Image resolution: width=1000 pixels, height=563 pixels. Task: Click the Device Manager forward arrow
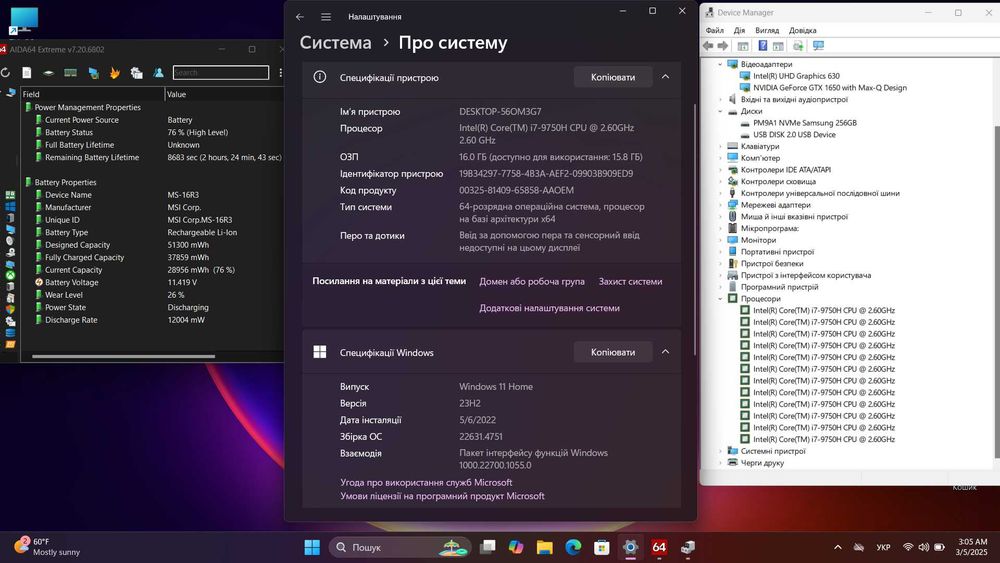(723, 46)
